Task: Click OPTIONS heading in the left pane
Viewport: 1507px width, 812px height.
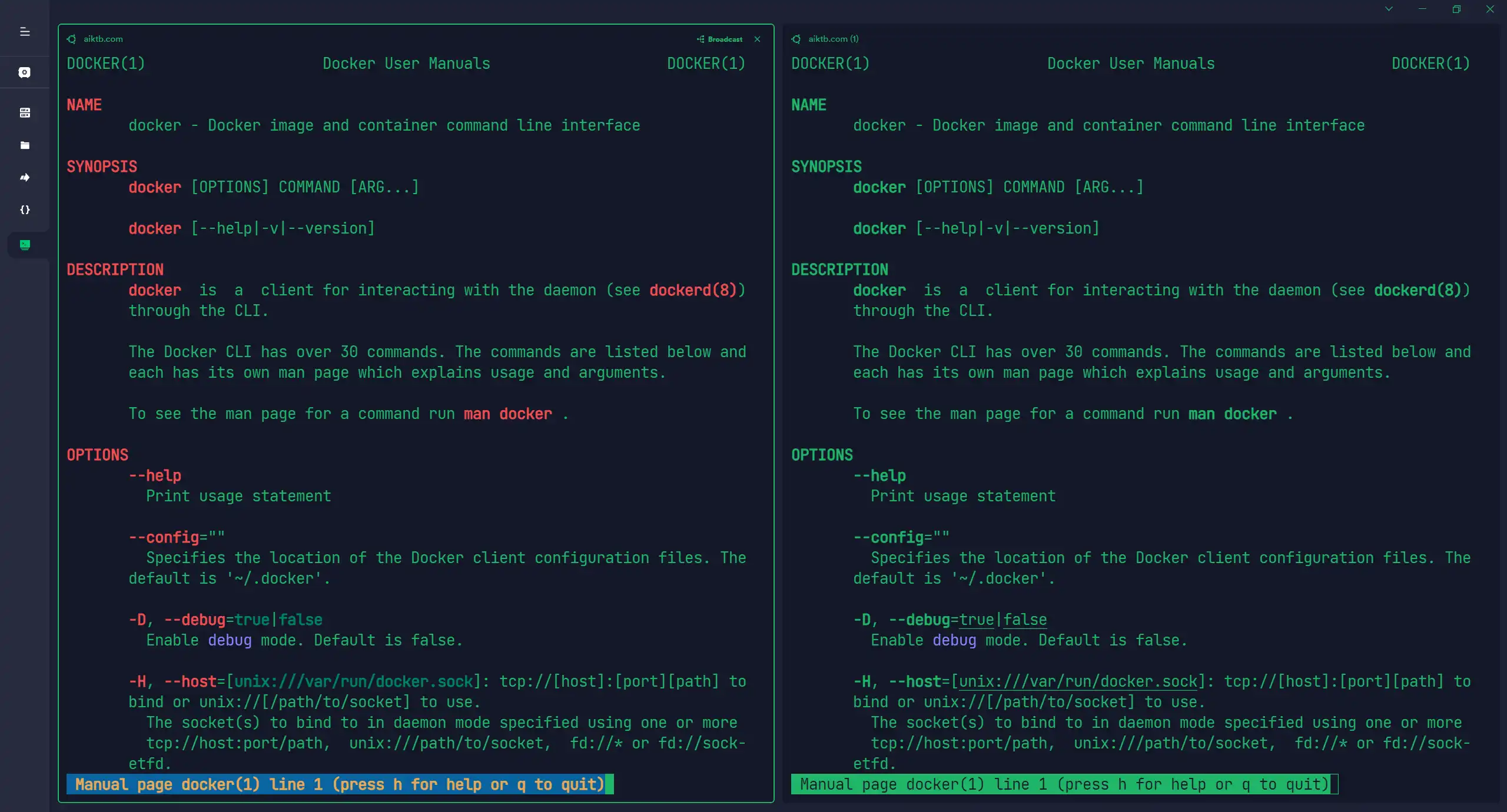Action: click(x=98, y=455)
